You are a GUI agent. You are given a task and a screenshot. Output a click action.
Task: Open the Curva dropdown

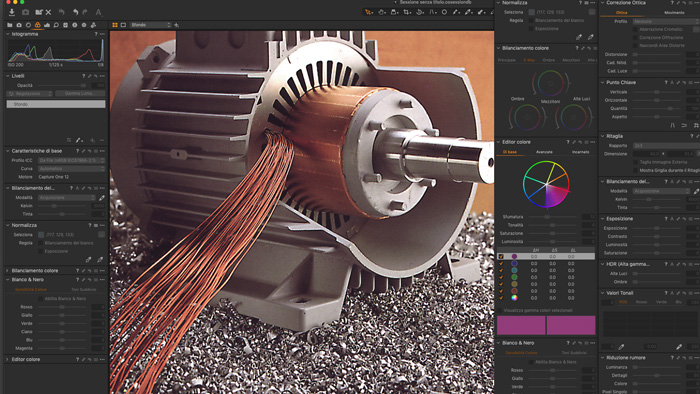(71, 169)
